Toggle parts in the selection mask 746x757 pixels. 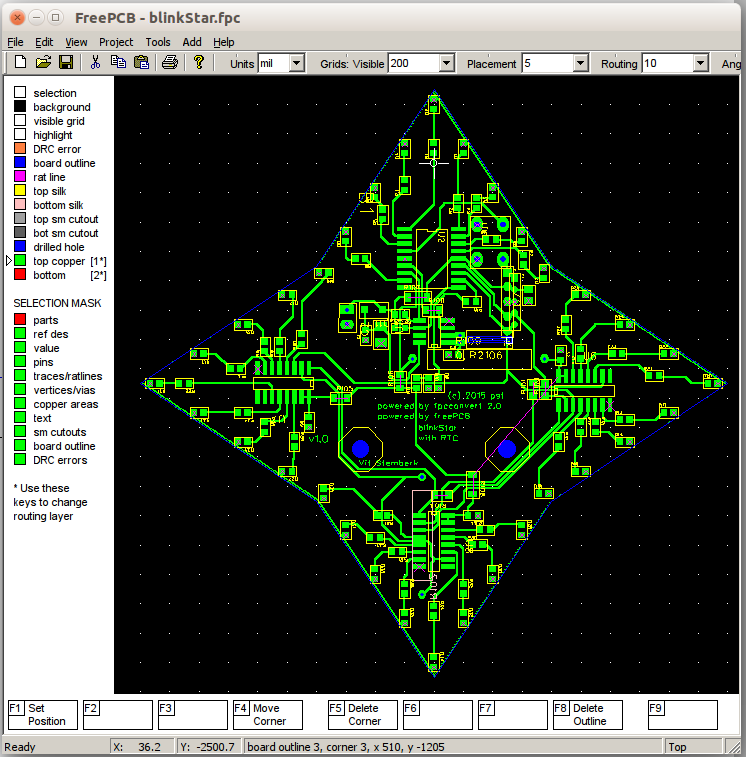(20, 319)
